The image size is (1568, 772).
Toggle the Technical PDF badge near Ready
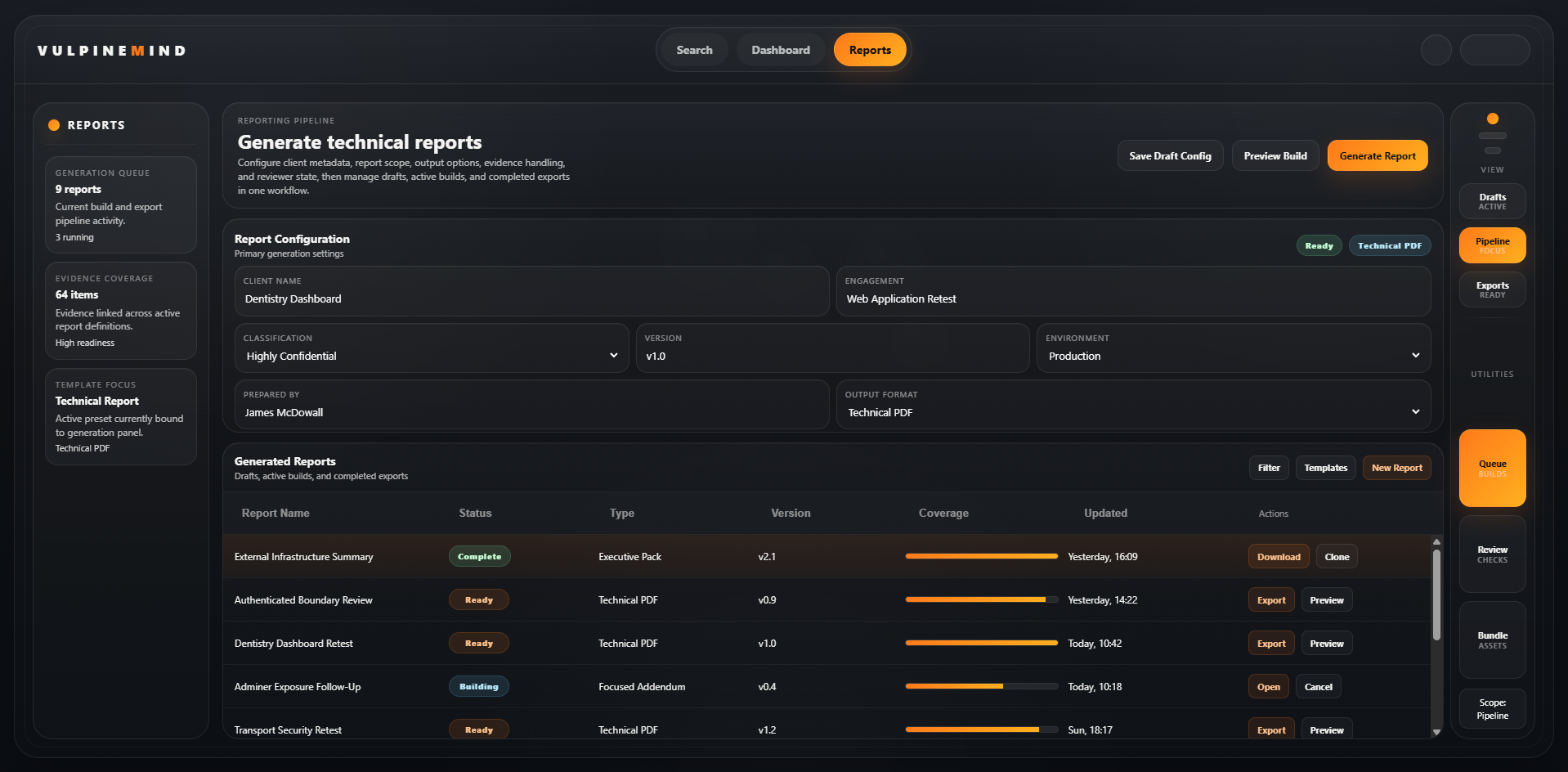[x=1389, y=245]
